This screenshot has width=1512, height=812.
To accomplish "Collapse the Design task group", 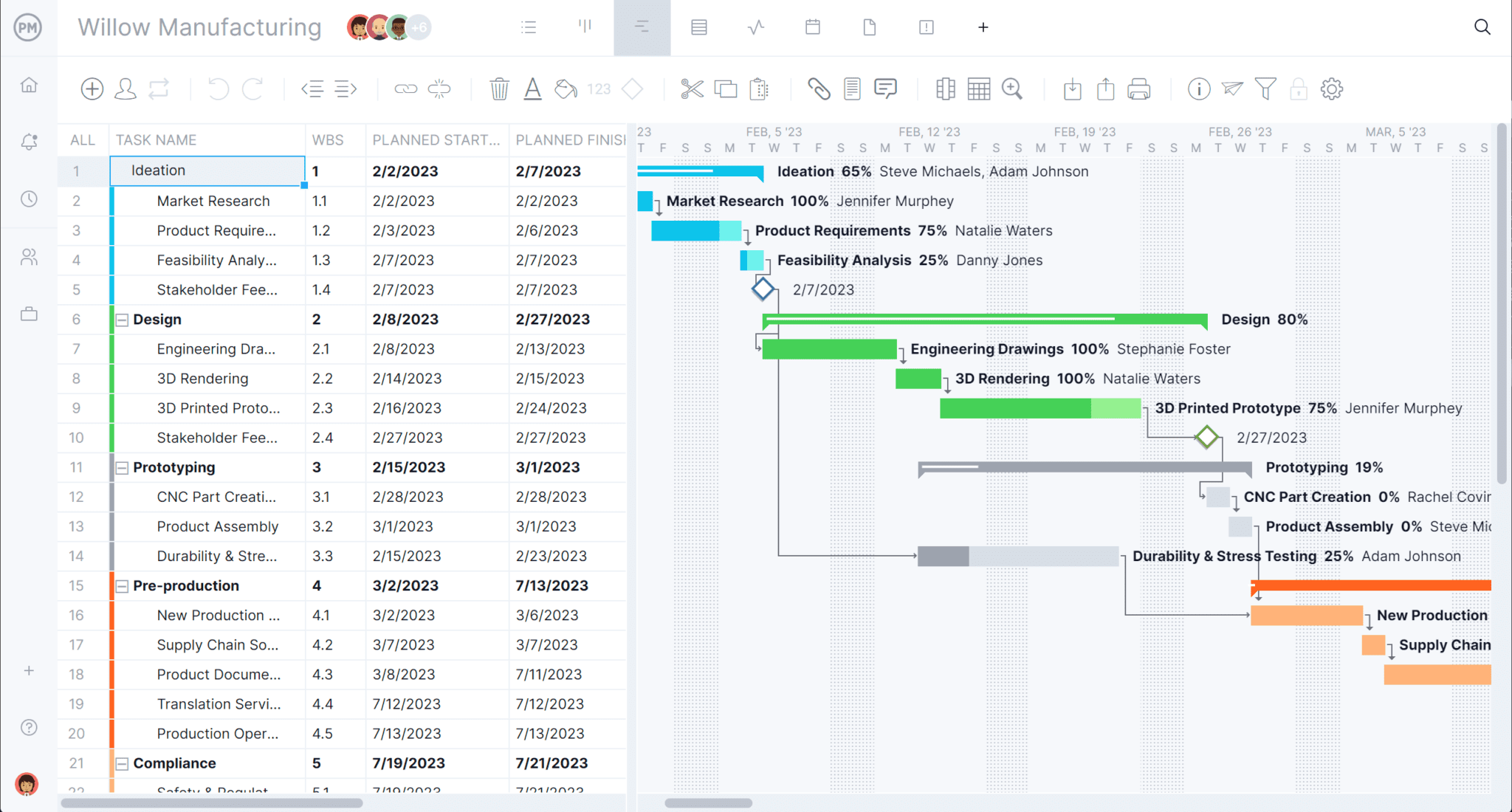I will 122,319.
